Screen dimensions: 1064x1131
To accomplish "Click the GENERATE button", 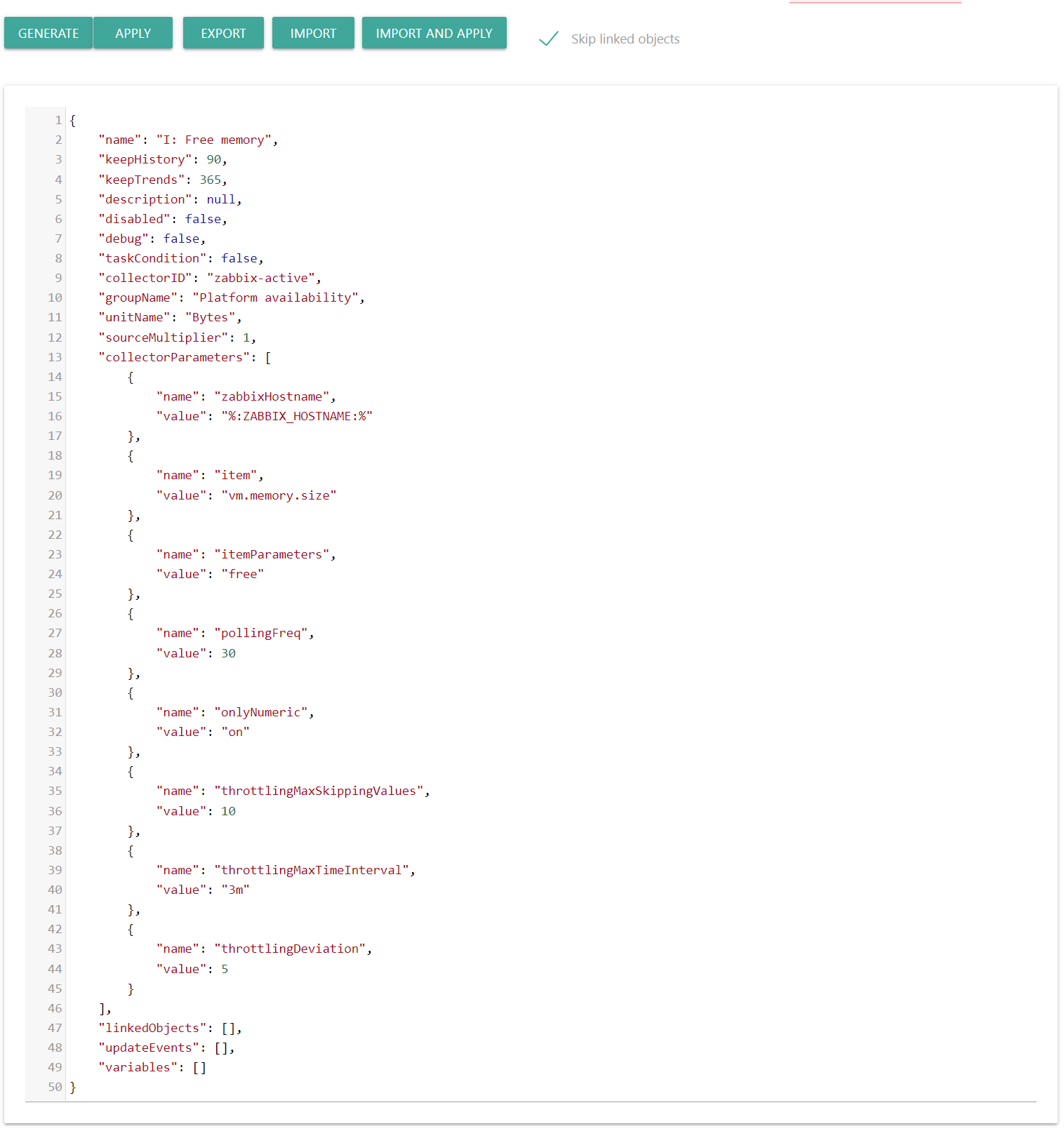I will [x=48, y=34].
